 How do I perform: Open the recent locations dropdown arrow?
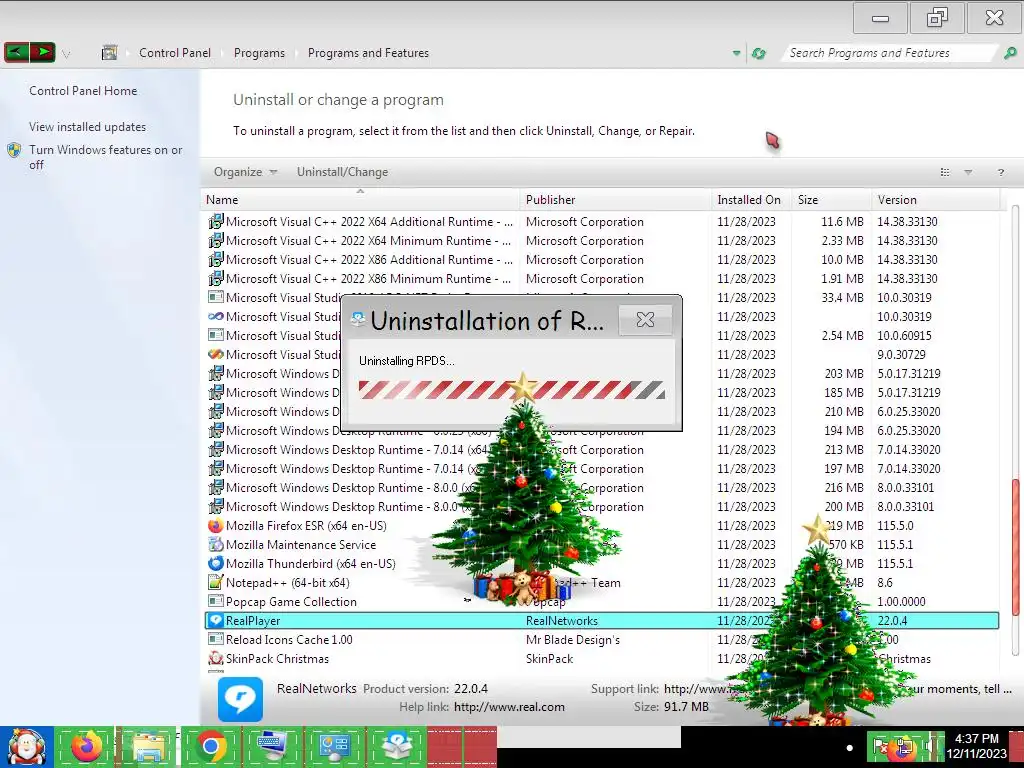coord(66,54)
